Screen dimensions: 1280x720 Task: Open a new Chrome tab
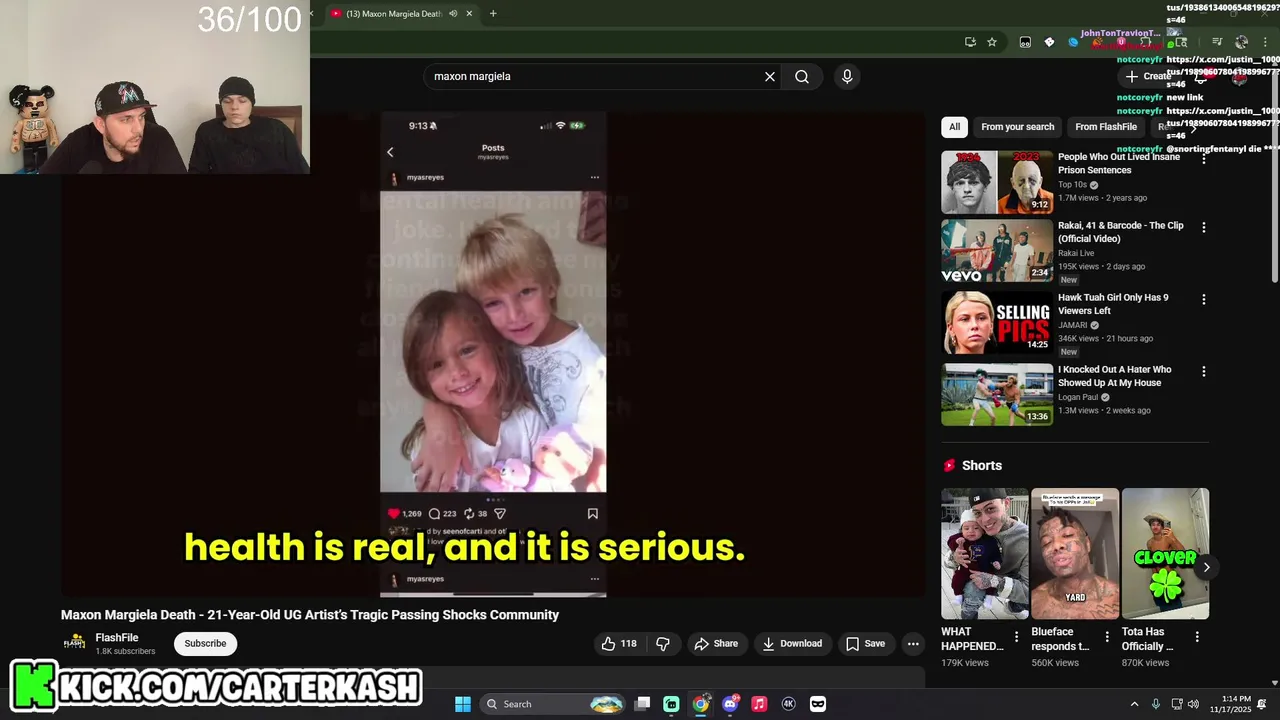click(x=493, y=13)
